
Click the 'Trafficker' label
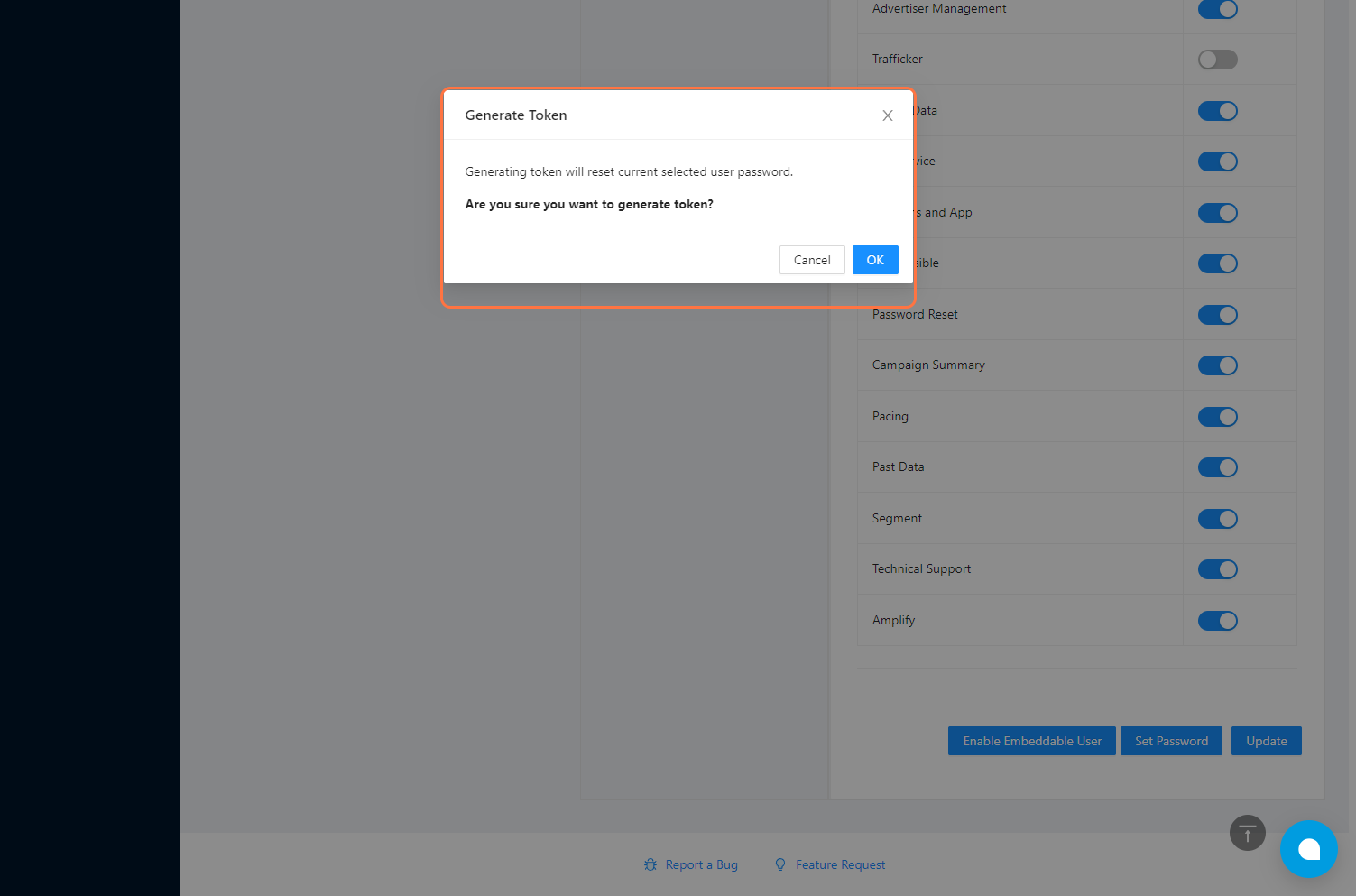(898, 59)
